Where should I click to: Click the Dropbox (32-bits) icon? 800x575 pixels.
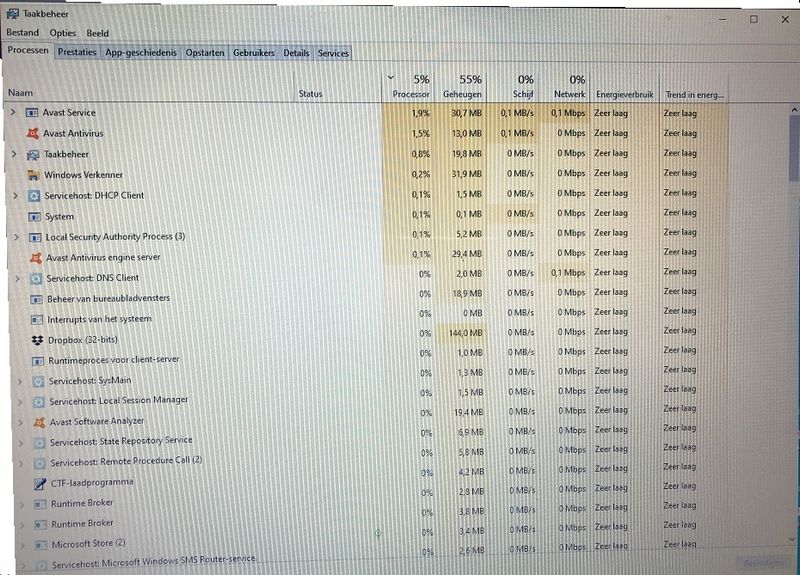tap(37, 340)
